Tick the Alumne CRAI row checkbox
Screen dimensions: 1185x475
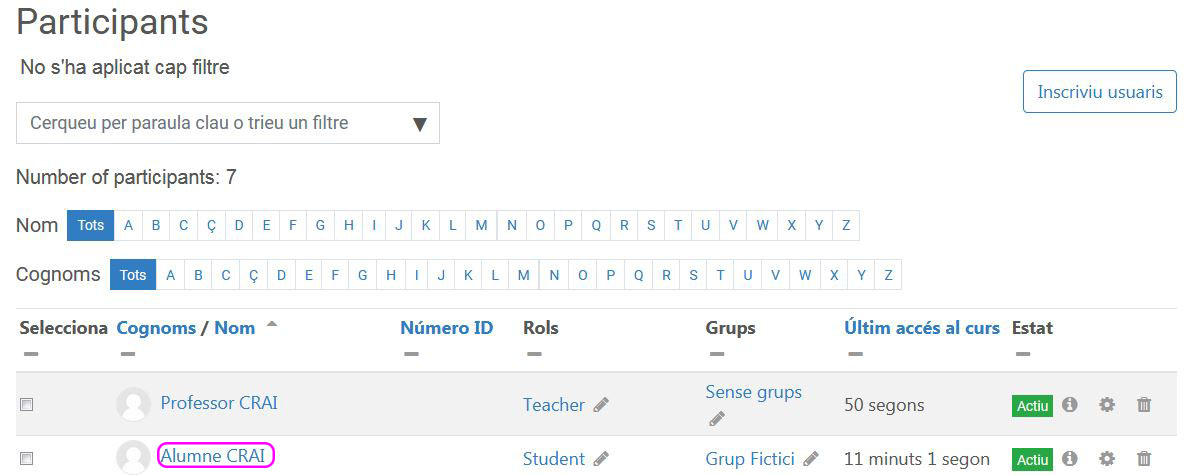27,459
